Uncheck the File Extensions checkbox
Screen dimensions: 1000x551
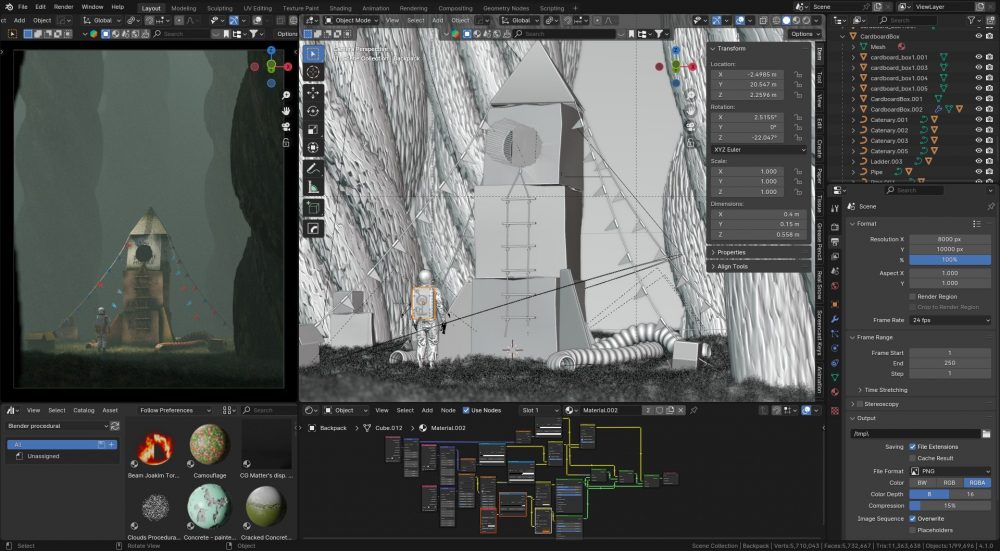tap(913, 447)
